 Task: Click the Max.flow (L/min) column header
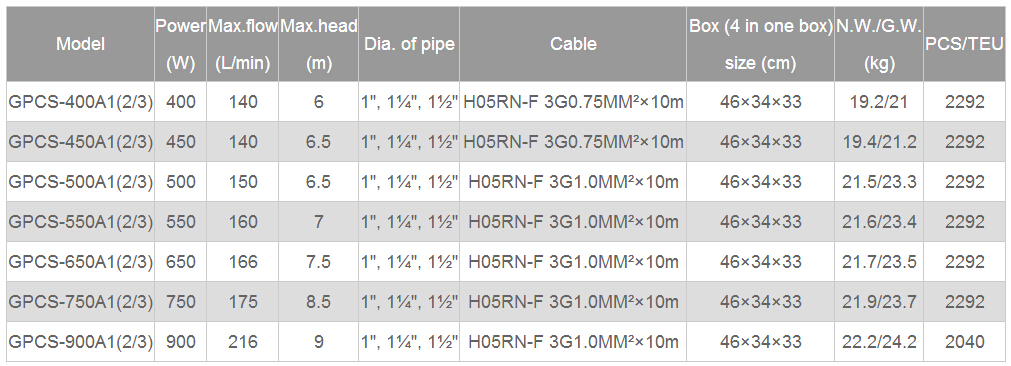click(x=242, y=44)
